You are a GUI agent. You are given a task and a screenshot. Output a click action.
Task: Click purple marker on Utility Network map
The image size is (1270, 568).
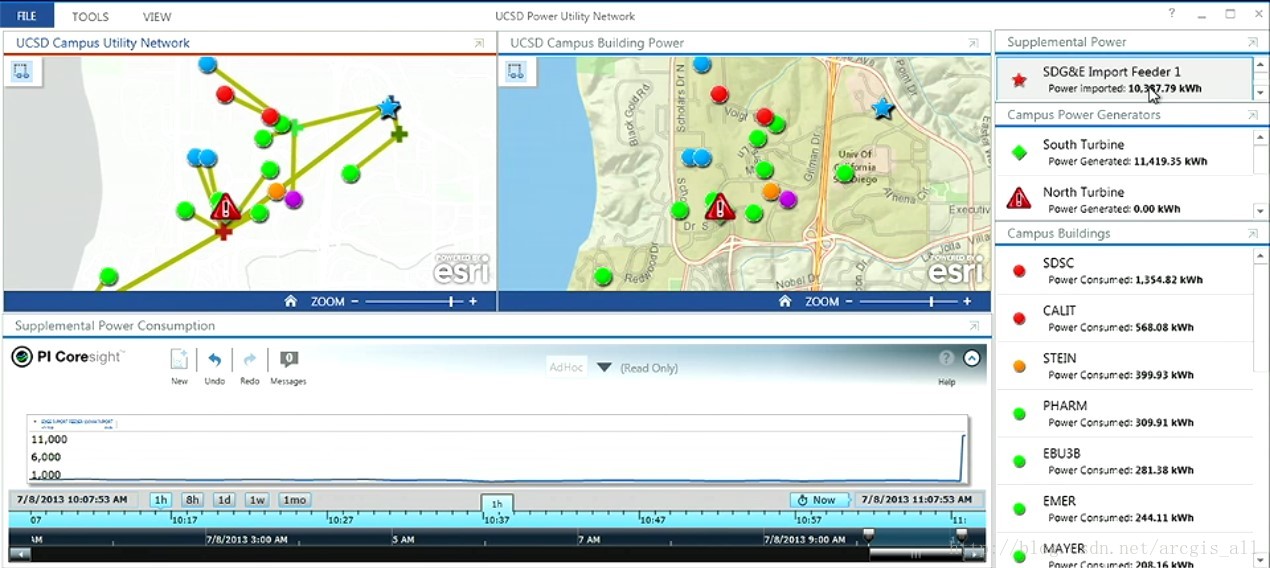[x=293, y=199]
